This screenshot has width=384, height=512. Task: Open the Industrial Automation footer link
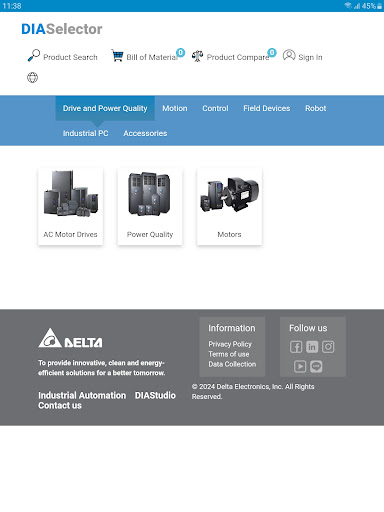coord(82,395)
